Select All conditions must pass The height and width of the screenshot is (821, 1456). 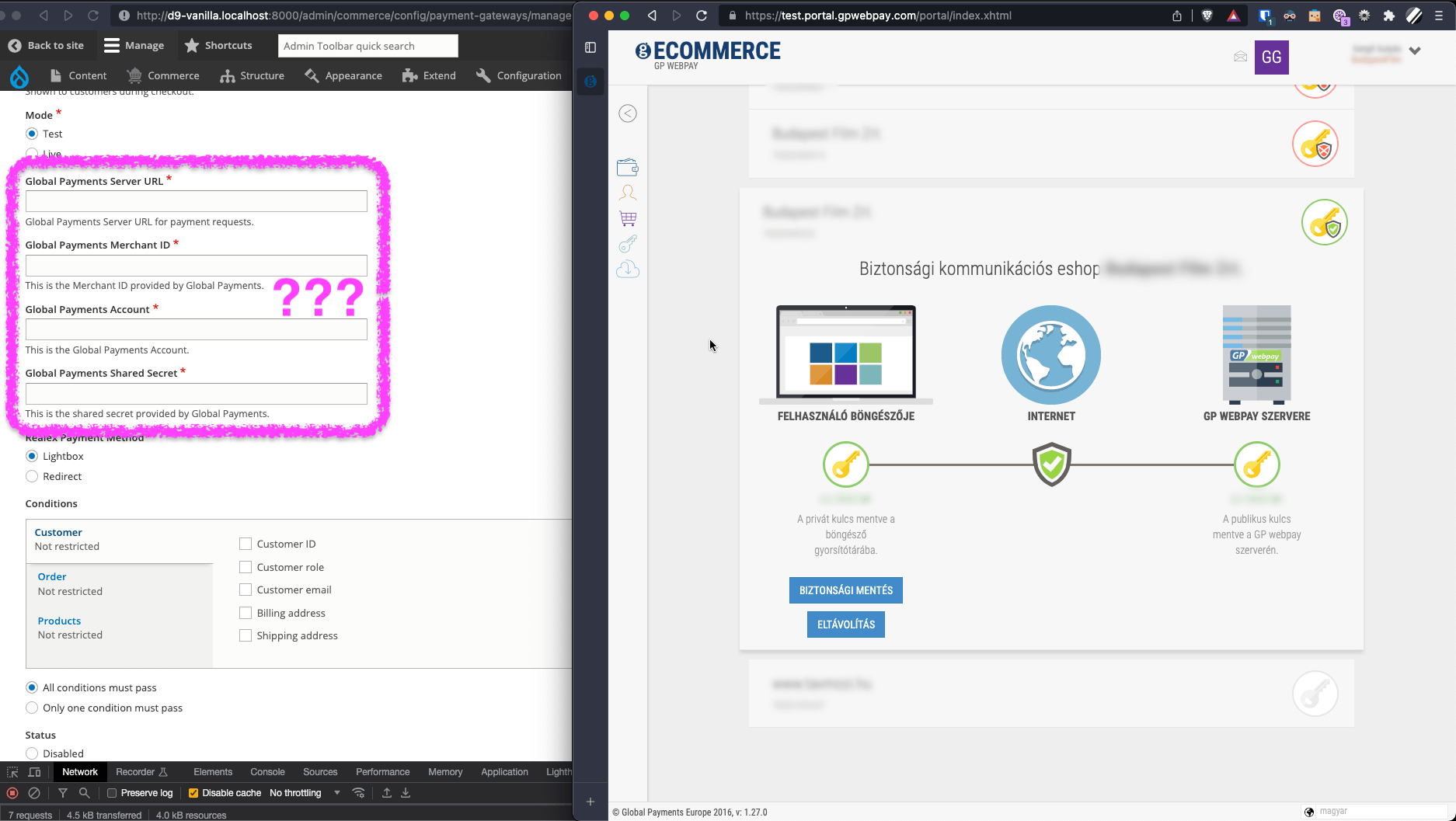coord(32,687)
